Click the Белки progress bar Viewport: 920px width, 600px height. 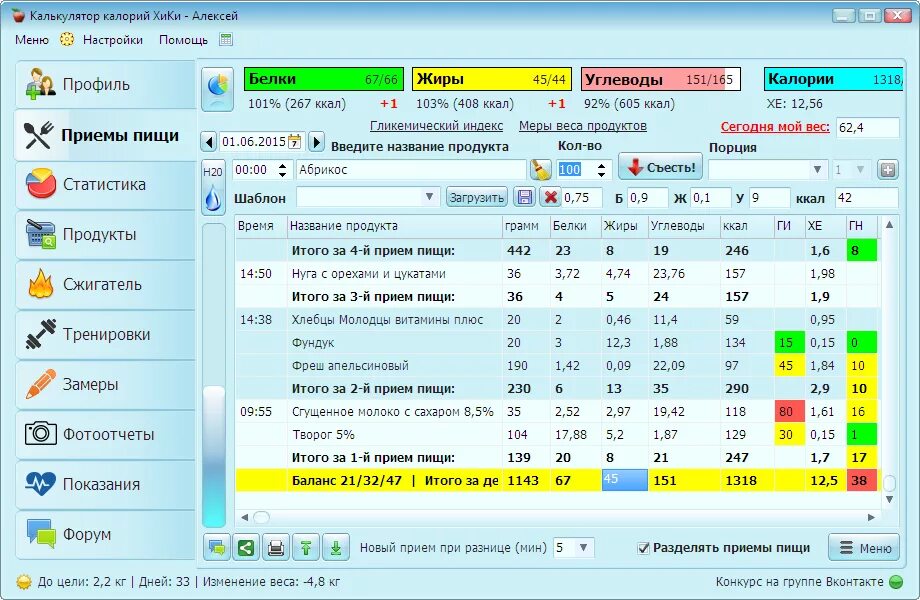pyautogui.click(x=324, y=79)
